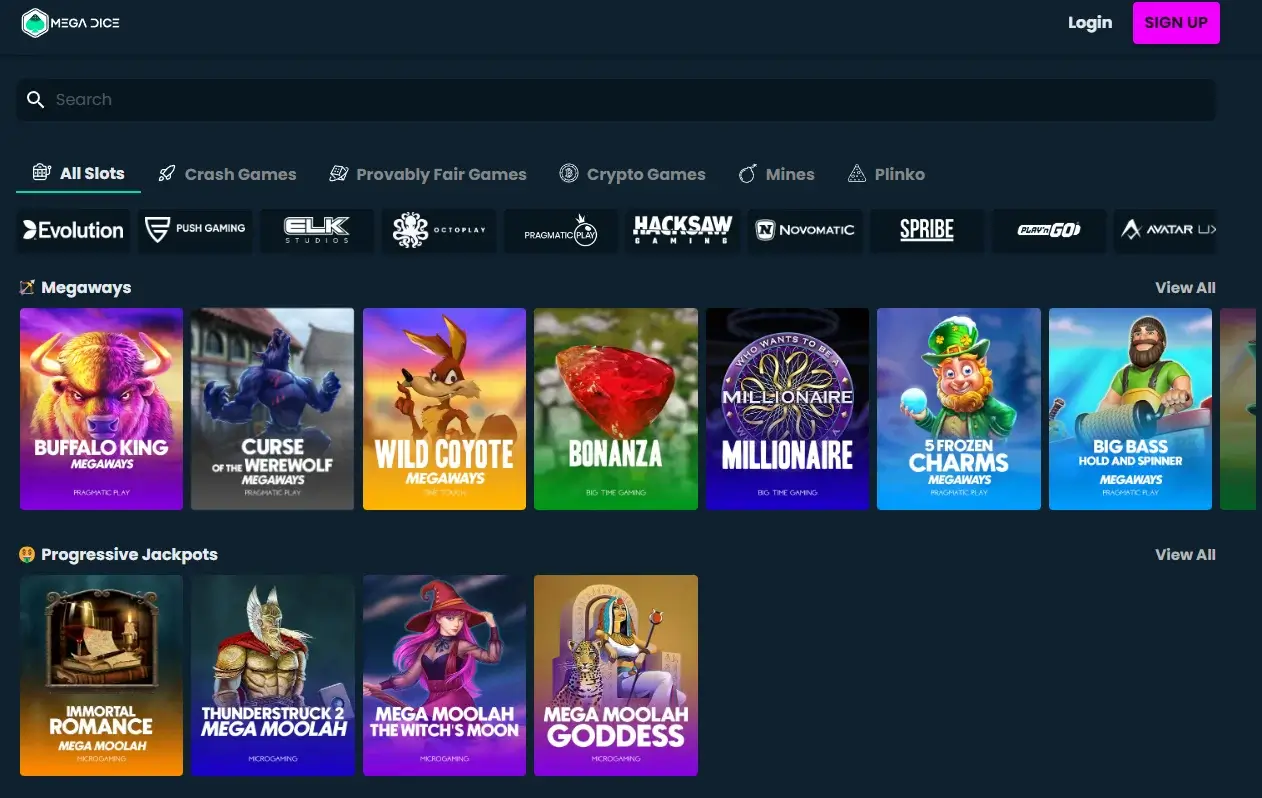Click the Login link

click(1090, 22)
